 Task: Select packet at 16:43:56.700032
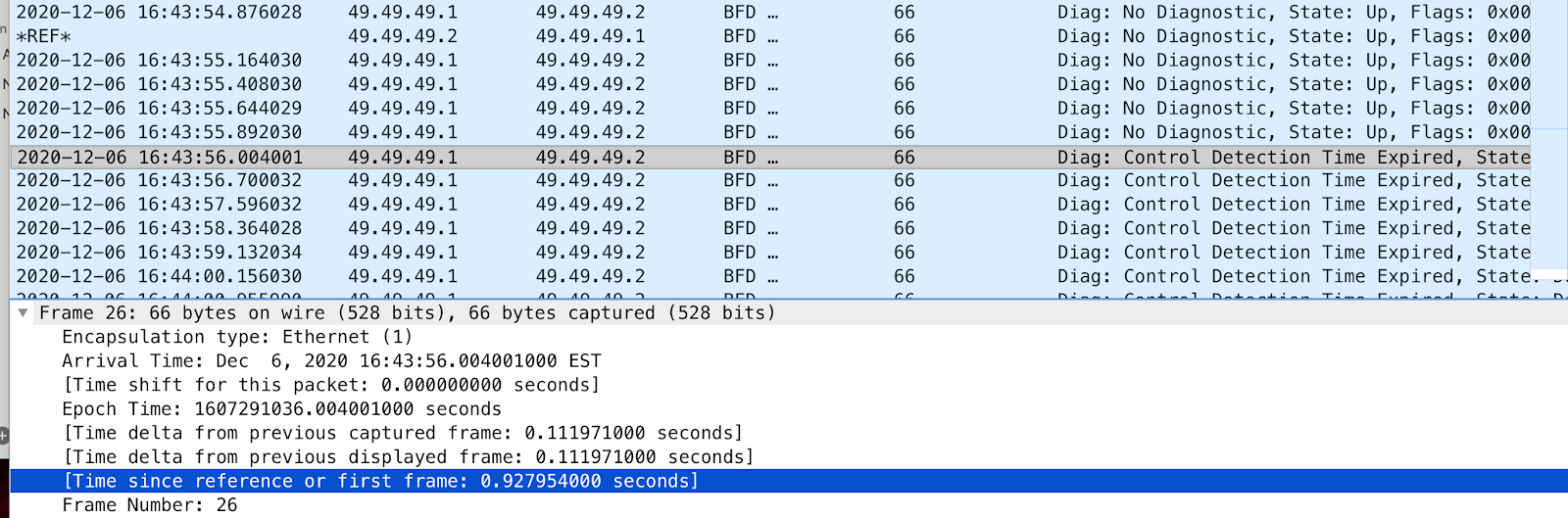click(770, 180)
